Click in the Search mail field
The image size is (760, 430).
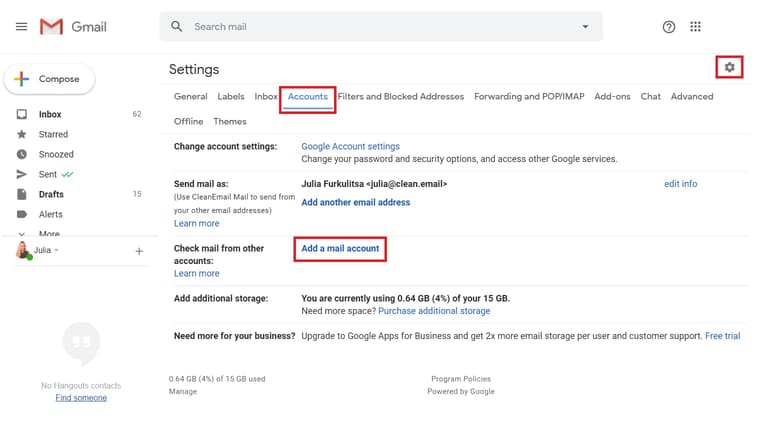coord(380,27)
